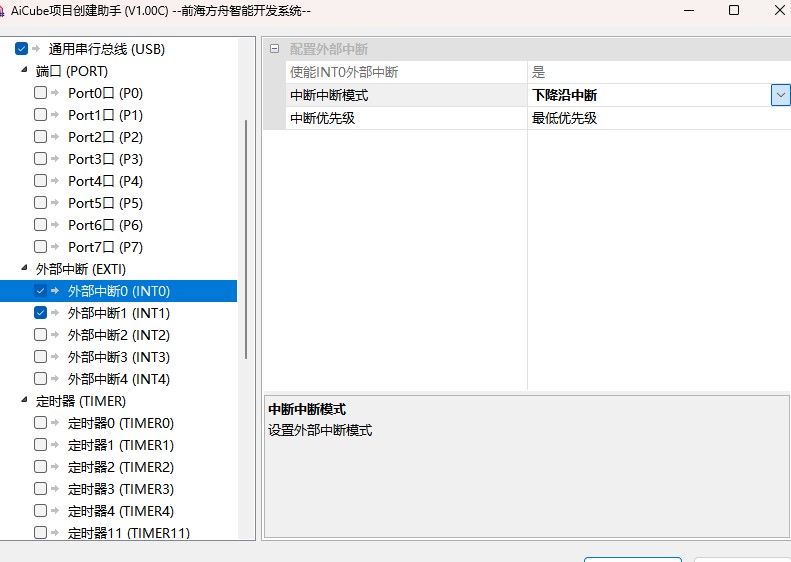Choose the Port4口 (P4) tree label
Image resolution: width=791 pixels, height=562 pixels.
tap(105, 181)
